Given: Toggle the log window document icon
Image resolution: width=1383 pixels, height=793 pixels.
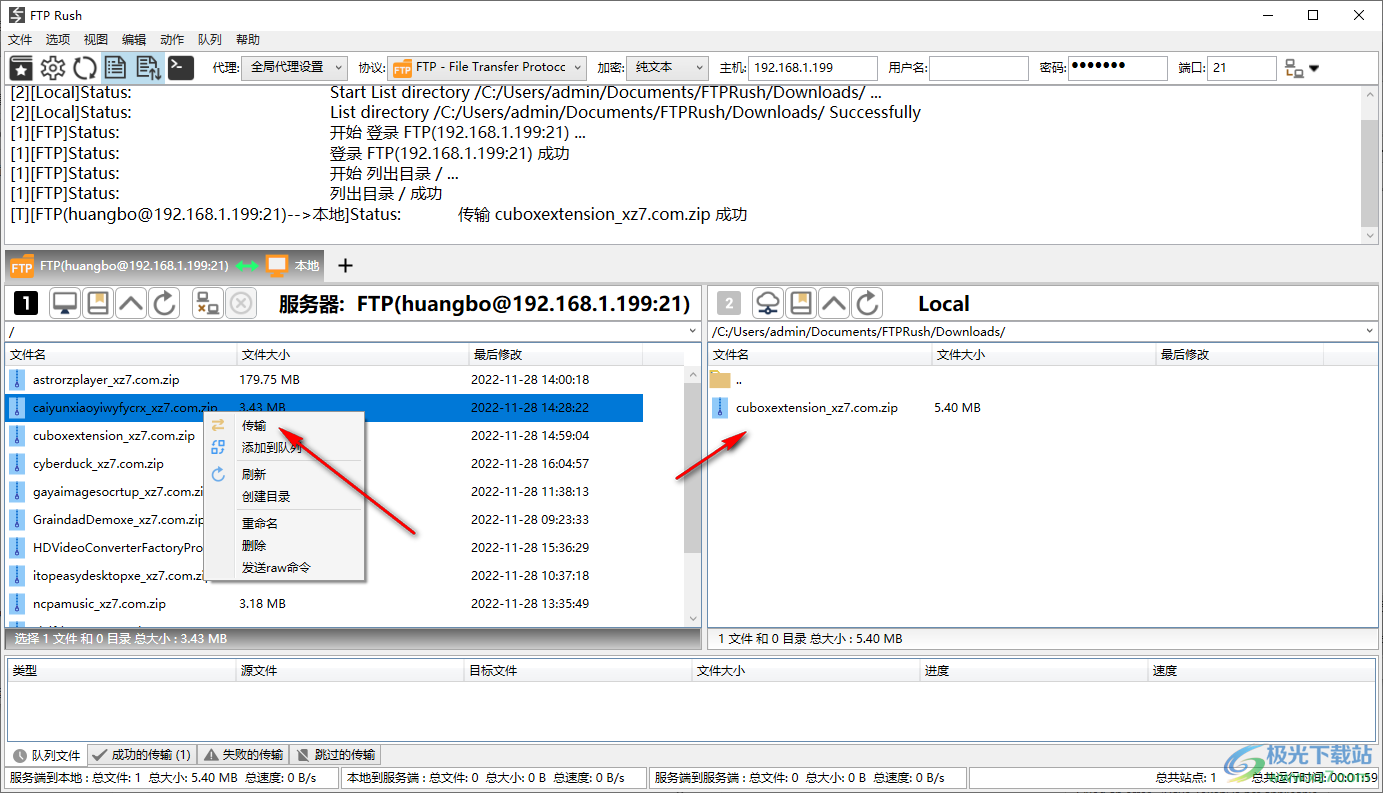Looking at the screenshot, I should coord(116,68).
